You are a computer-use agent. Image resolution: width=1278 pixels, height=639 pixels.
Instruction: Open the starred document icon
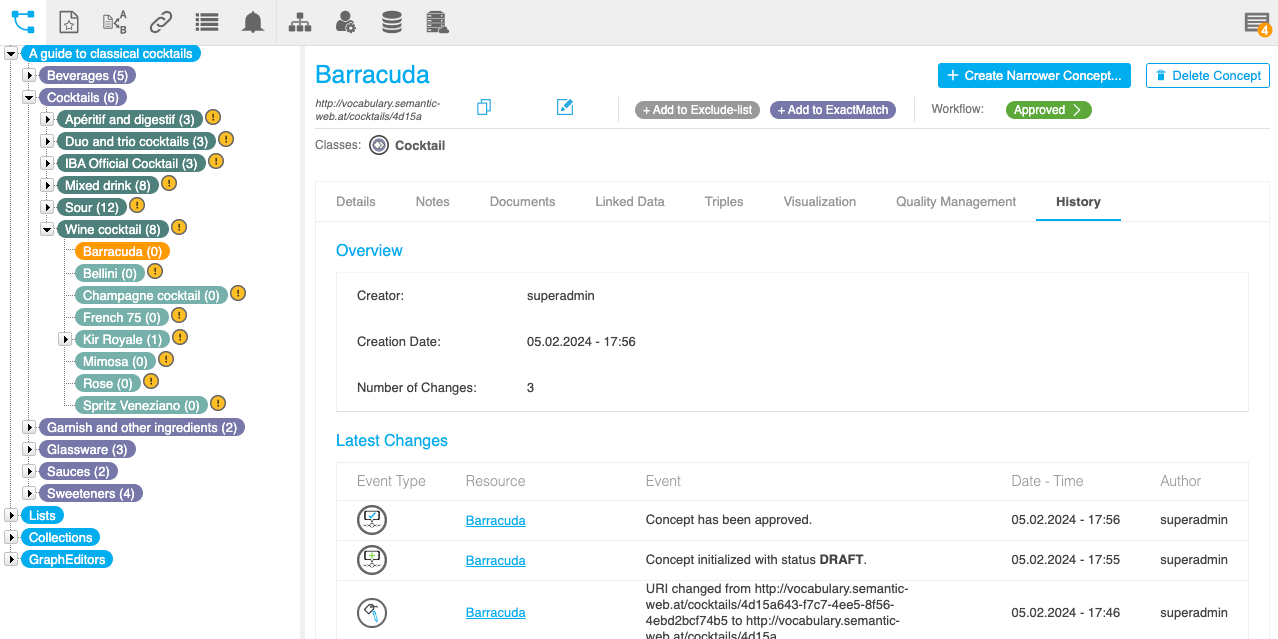68,22
